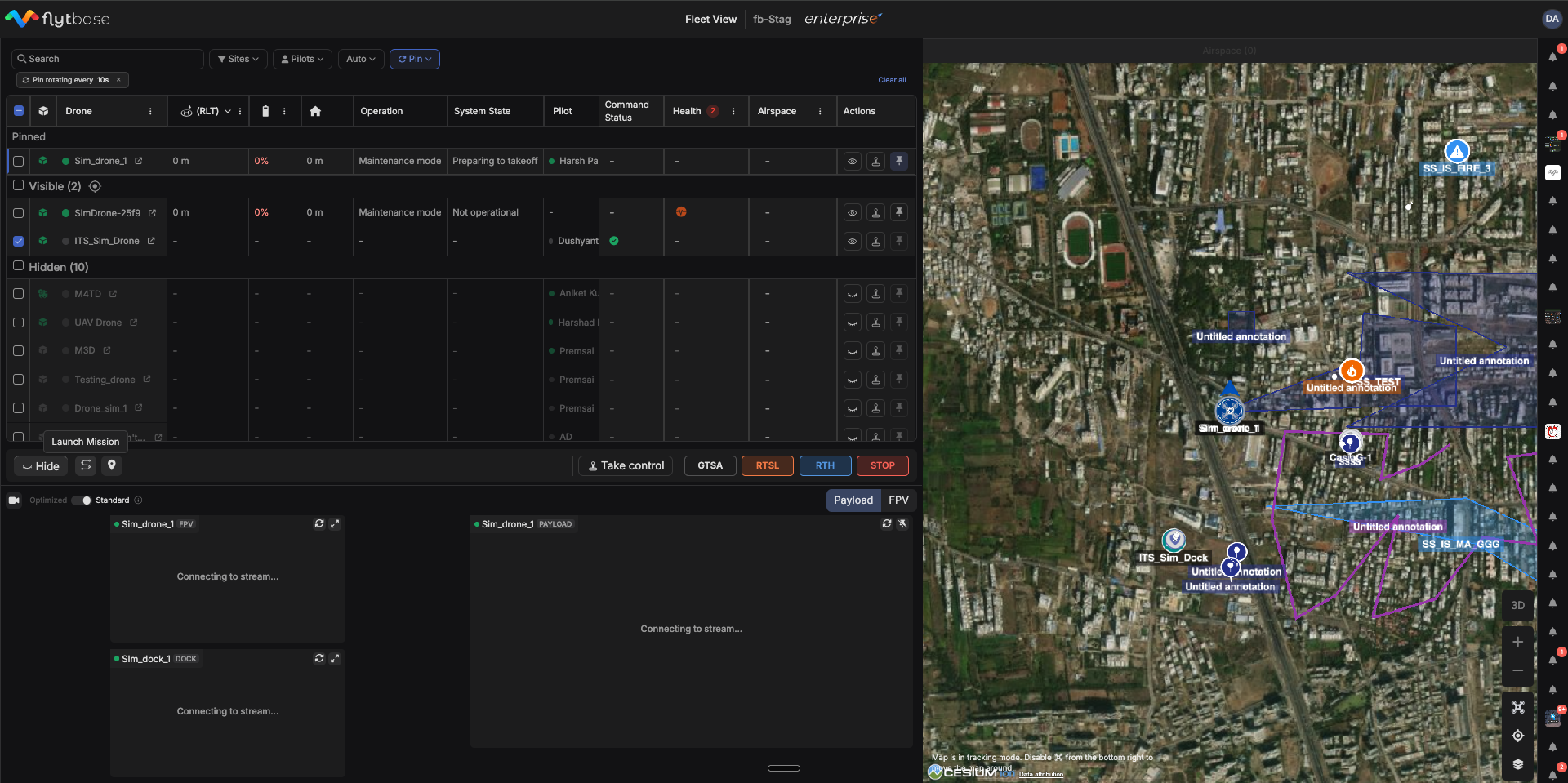Refresh the Sim_drone_1 FPV stream
Image resolution: width=1568 pixels, height=783 pixels.
click(319, 523)
